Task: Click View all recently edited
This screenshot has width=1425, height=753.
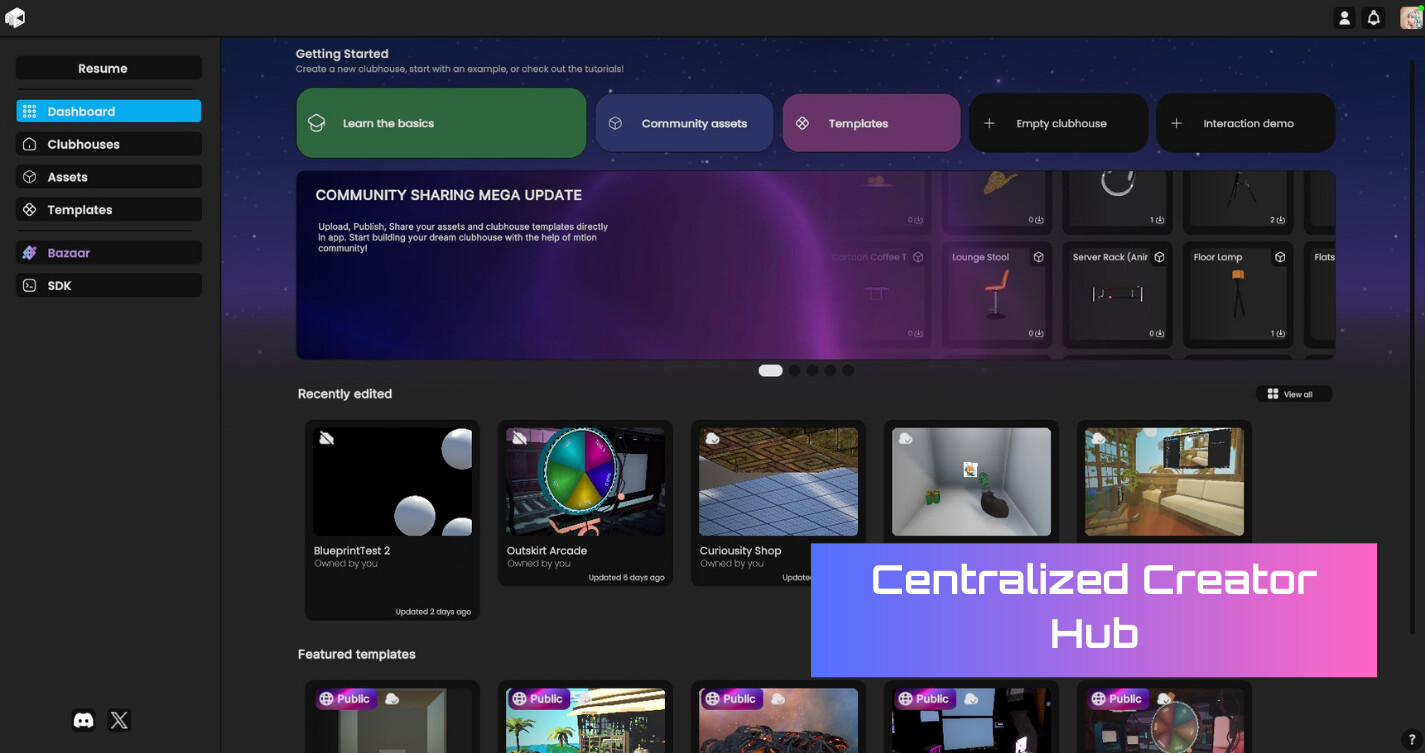Action: point(1293,393)
